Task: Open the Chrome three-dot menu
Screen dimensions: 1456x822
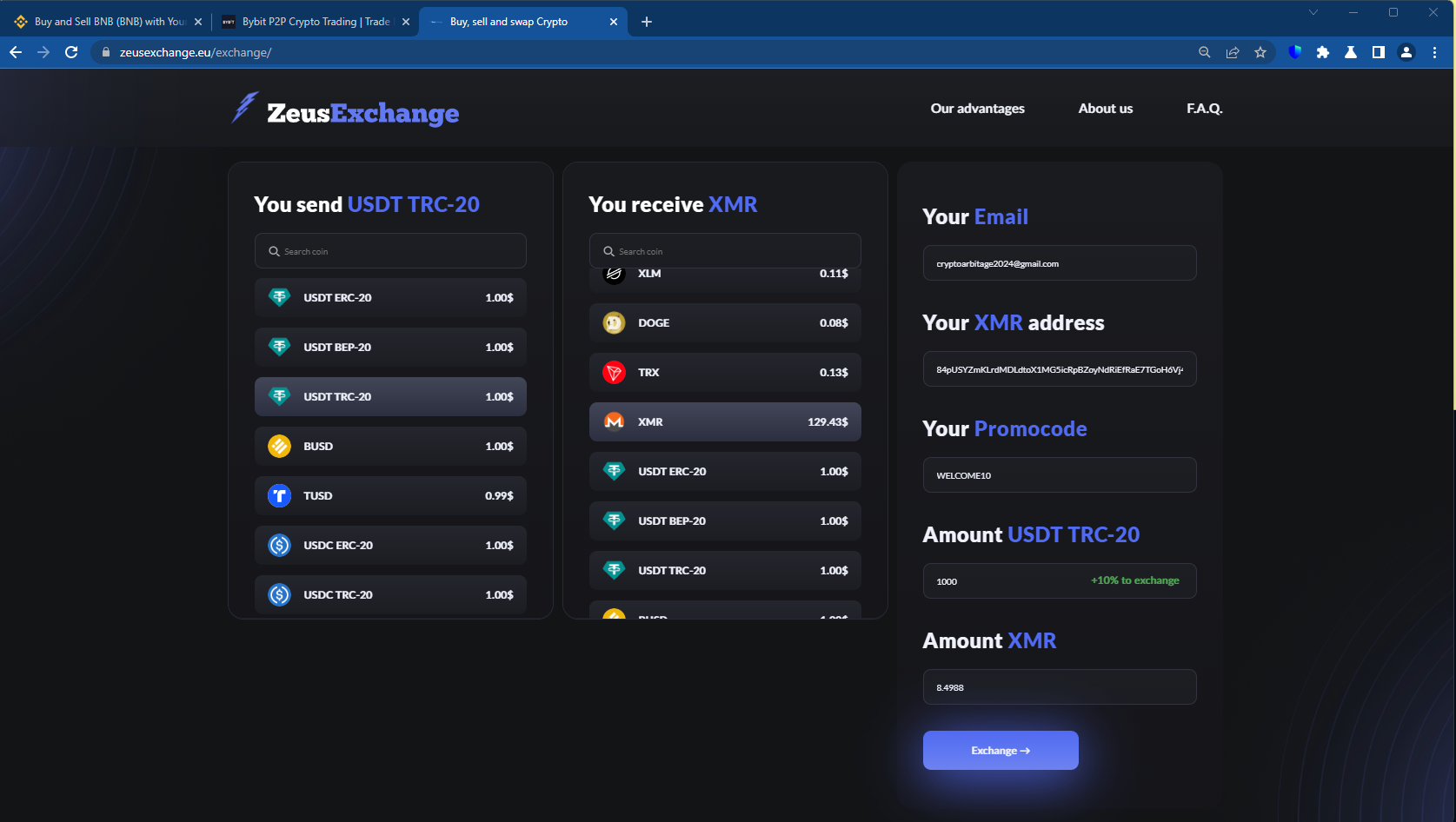Action: 1434,52
